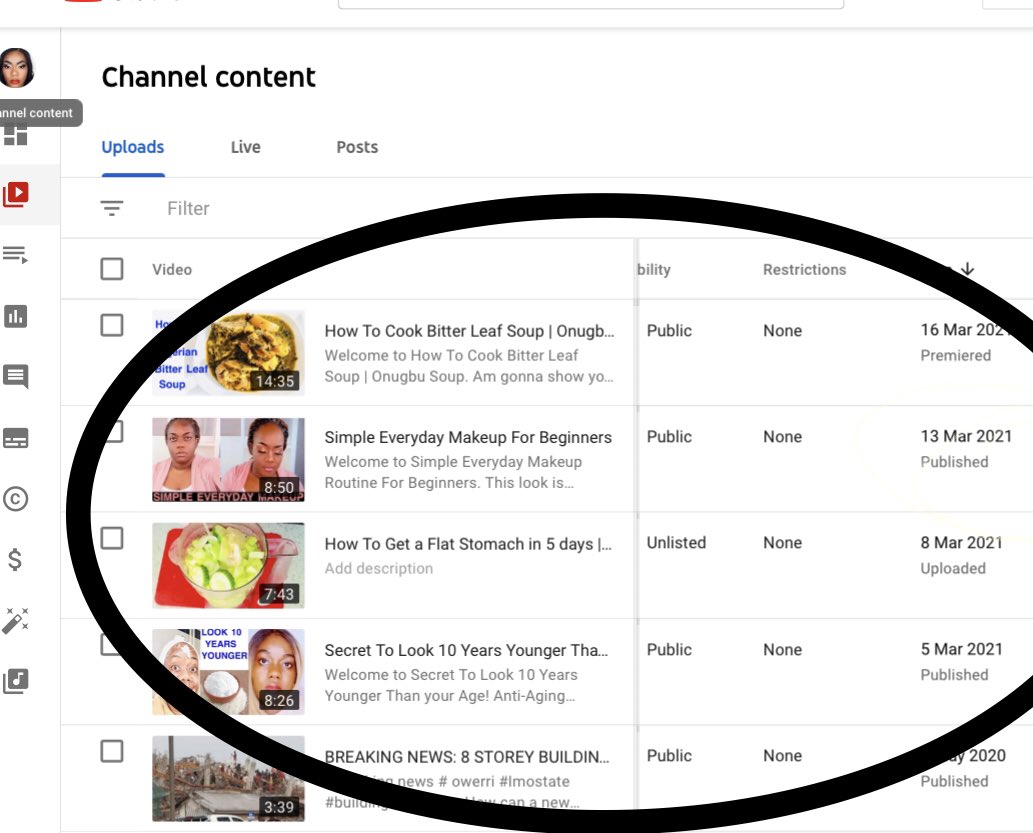Open Bitter Leaf Soup video thumbnail
1033x833 pixels.
[x=228, y=352]
